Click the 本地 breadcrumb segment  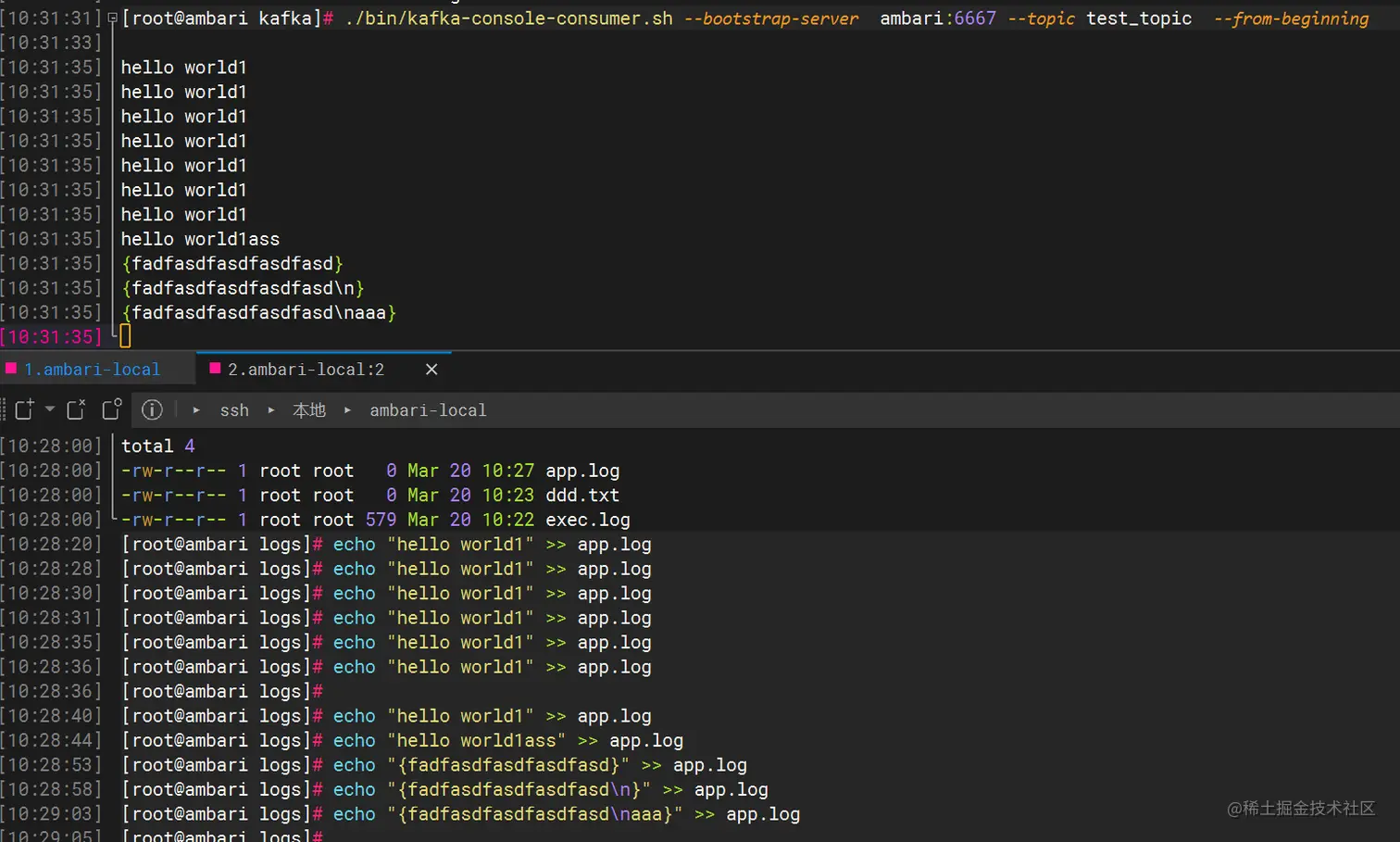click(309, 410)
